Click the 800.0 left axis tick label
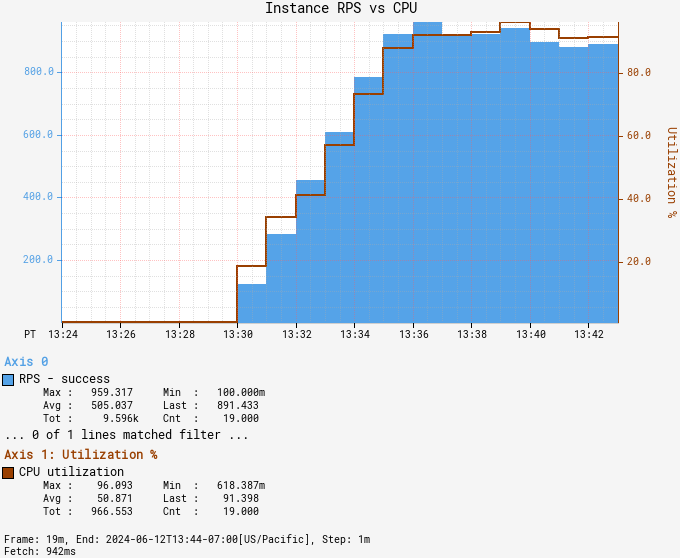Image resolution: width=680 pixels, height=558 pixels. (x=39, y=72)
